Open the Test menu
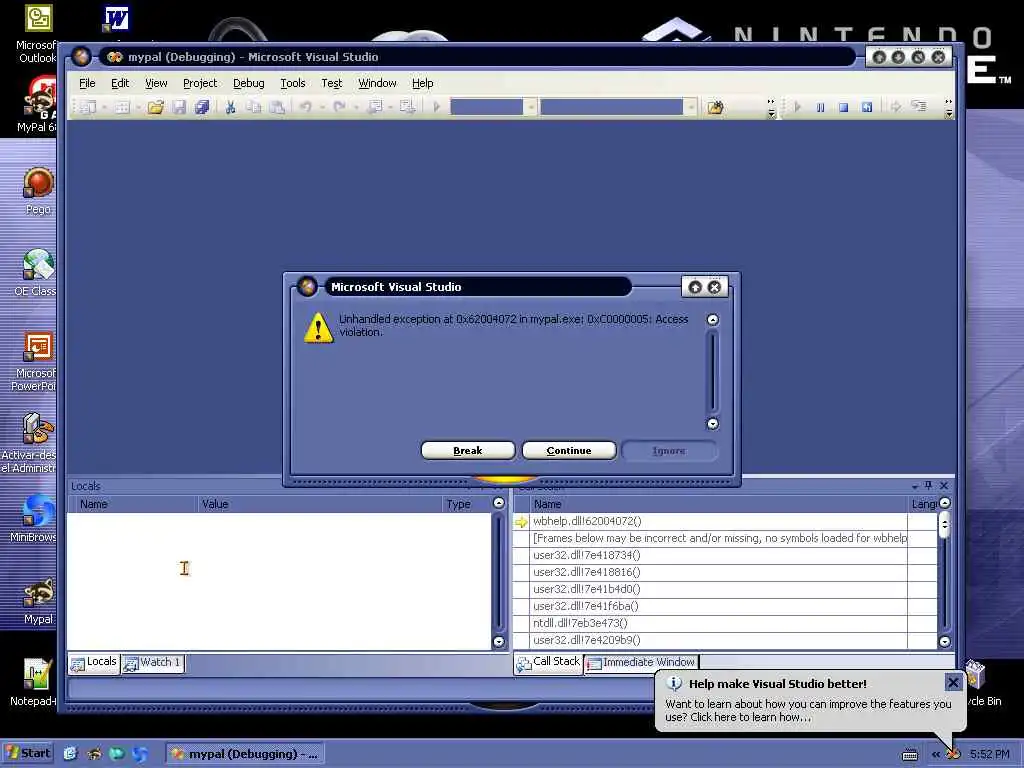 331,83
